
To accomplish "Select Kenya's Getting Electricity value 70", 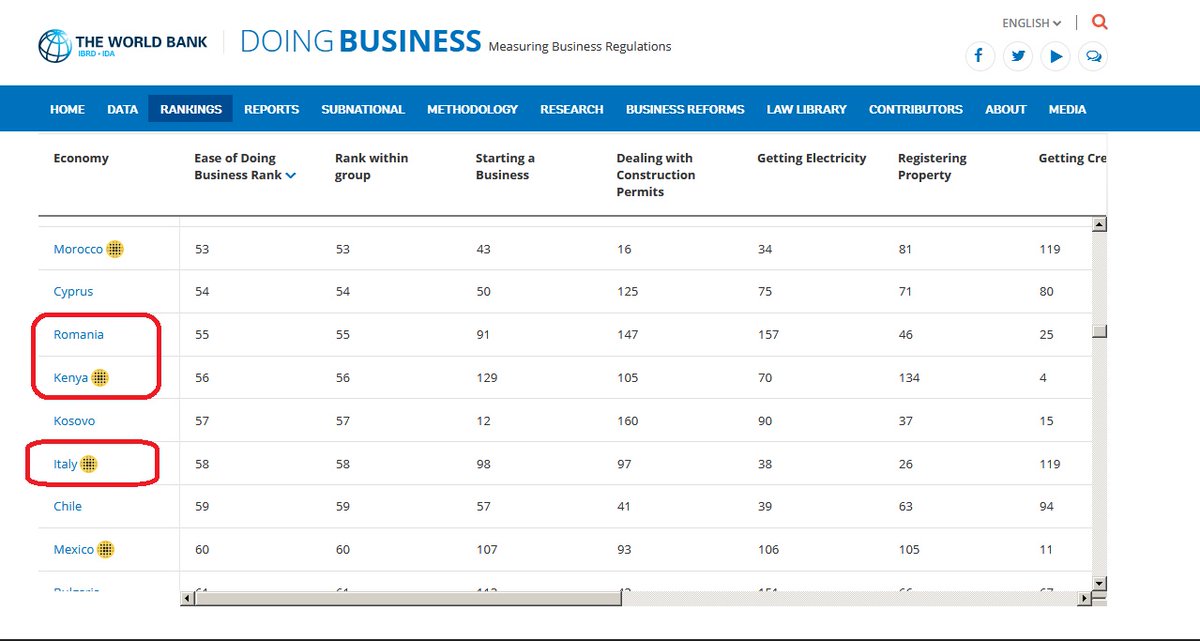I will pyautogui.click(x=765, y=378).
